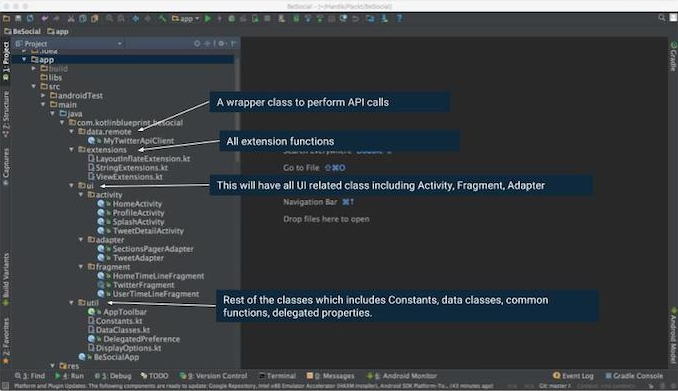Click the Undo arrow icon in toolbar
678x391 pixels.
pos(44,19)
